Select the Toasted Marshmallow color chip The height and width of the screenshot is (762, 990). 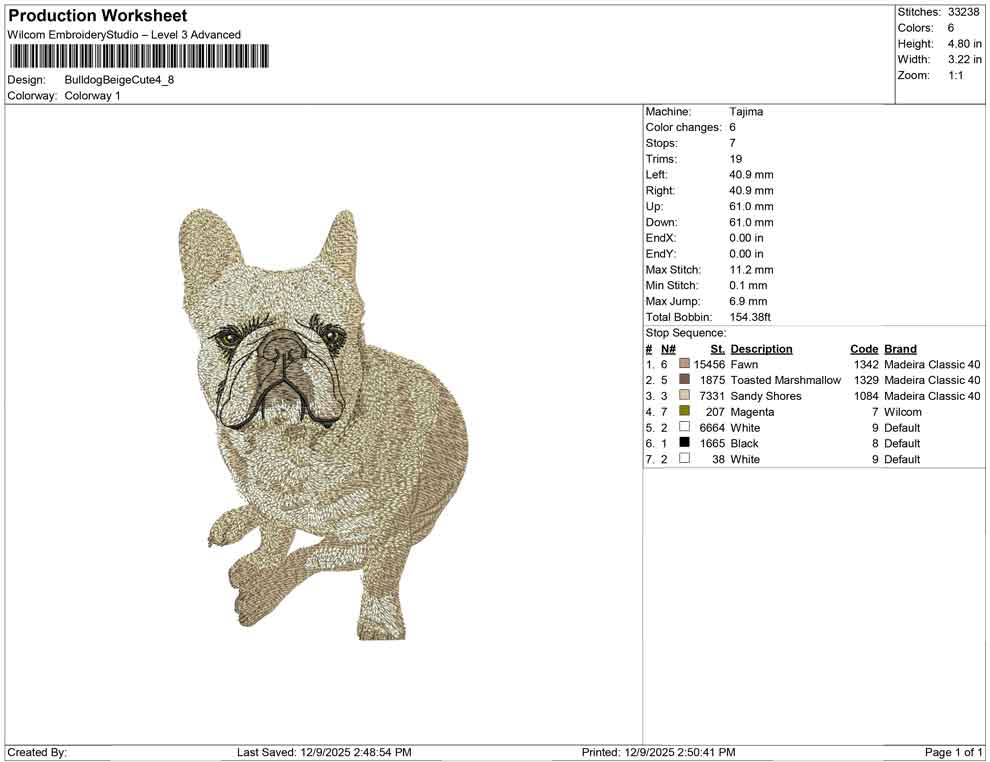(684, 379)
